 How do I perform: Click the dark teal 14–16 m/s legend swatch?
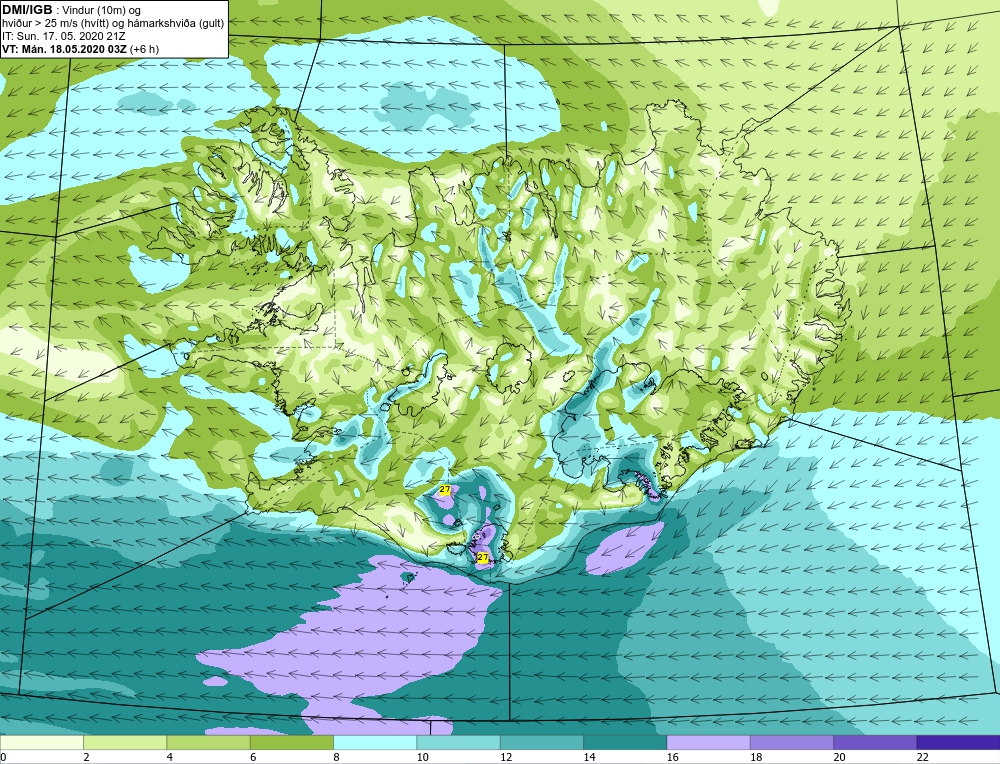click(625, 742)
